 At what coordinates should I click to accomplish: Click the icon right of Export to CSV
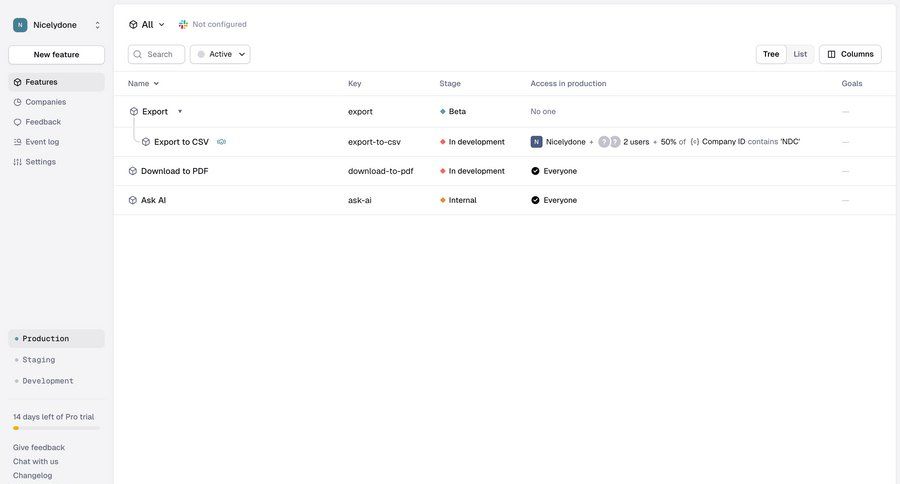222,142
